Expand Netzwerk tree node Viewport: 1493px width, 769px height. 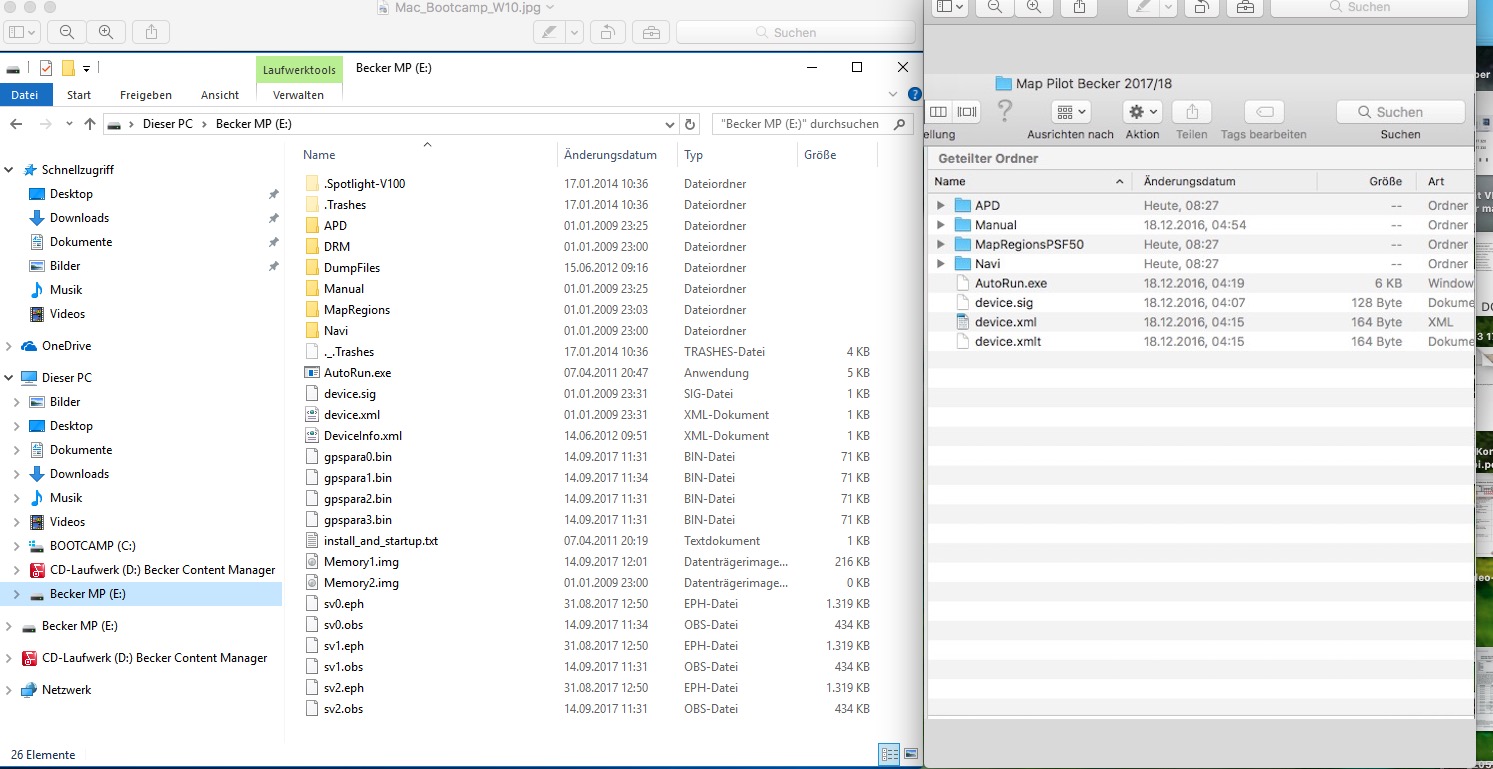pyautogui.click(x=9, y=690)
